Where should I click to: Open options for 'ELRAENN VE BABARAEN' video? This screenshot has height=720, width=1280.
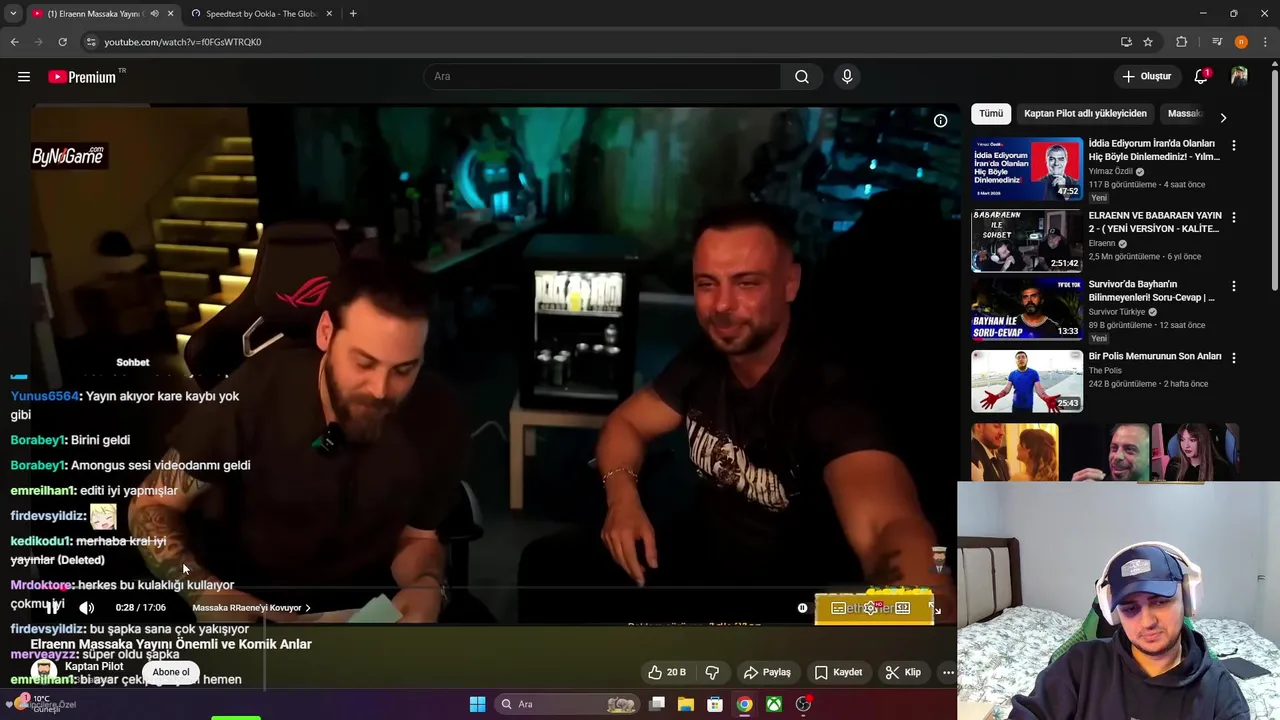tap(1233, 217)
